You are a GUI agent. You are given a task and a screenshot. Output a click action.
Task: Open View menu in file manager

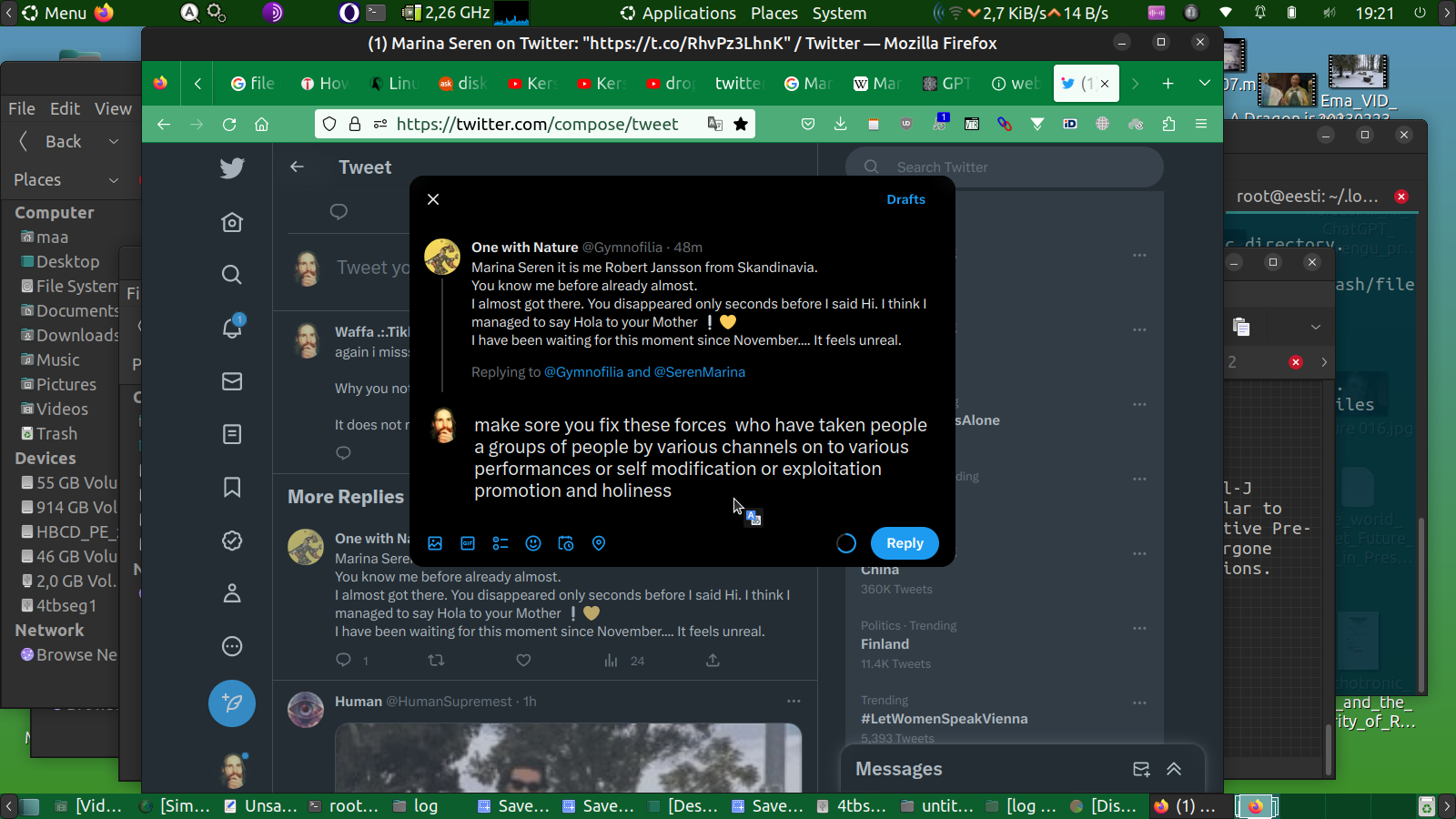pos(113,108)
